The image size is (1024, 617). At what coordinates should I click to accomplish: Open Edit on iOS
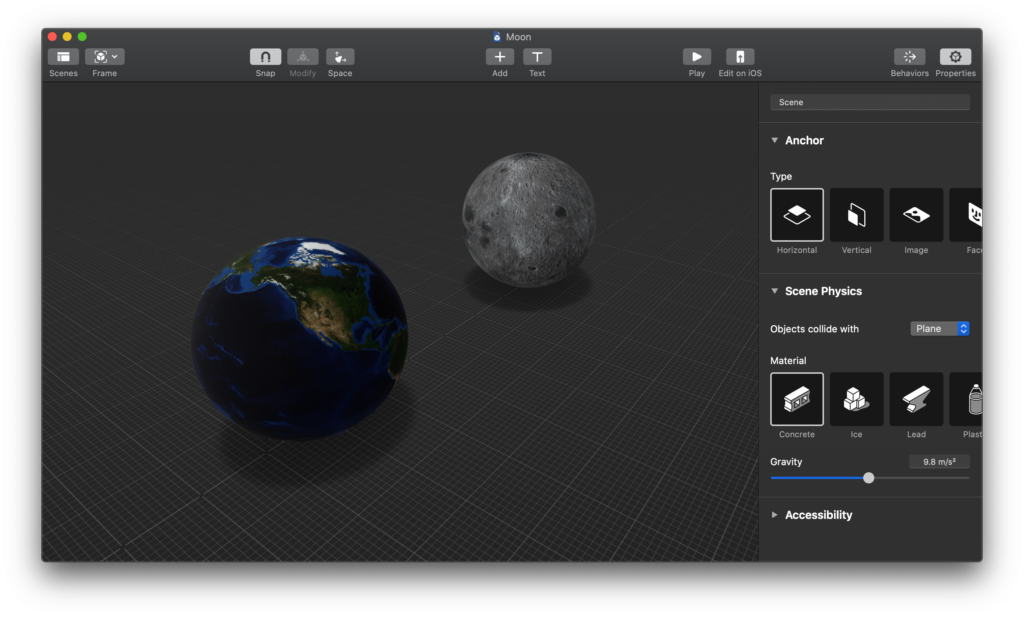740,57
